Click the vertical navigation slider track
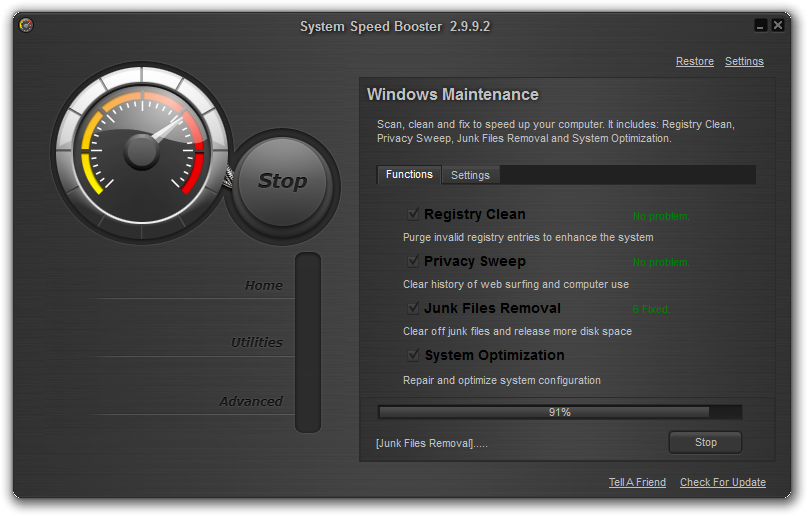Viewport: 808px width, 517px height. tap(308, 342)
